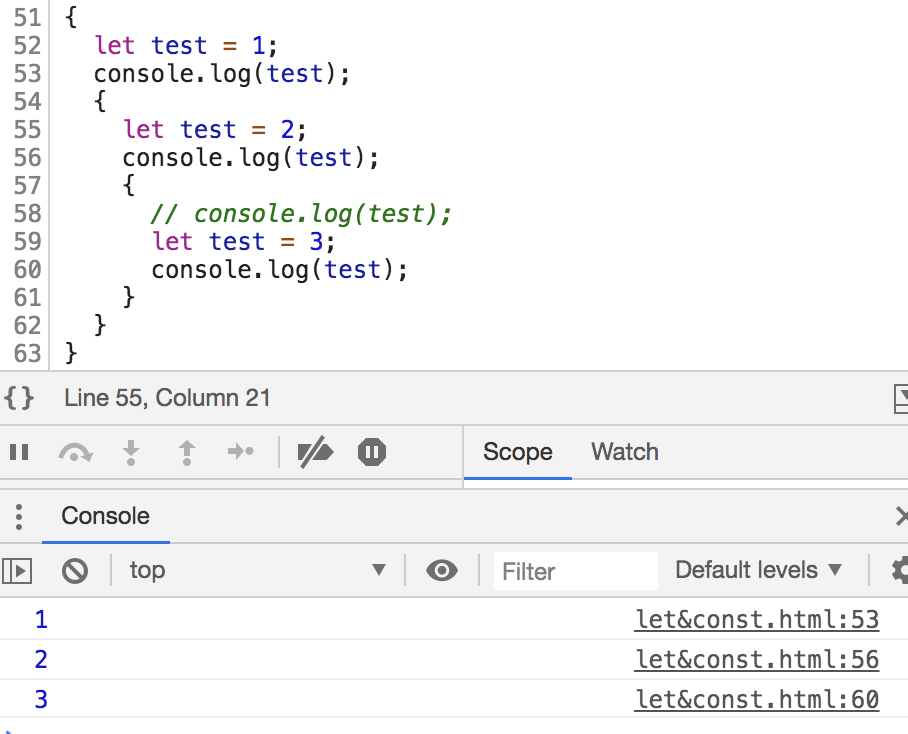The width and height of the screenshot is (908, 734).
Task: Click the step out of function arrow
Action: (x=186, y=452)
